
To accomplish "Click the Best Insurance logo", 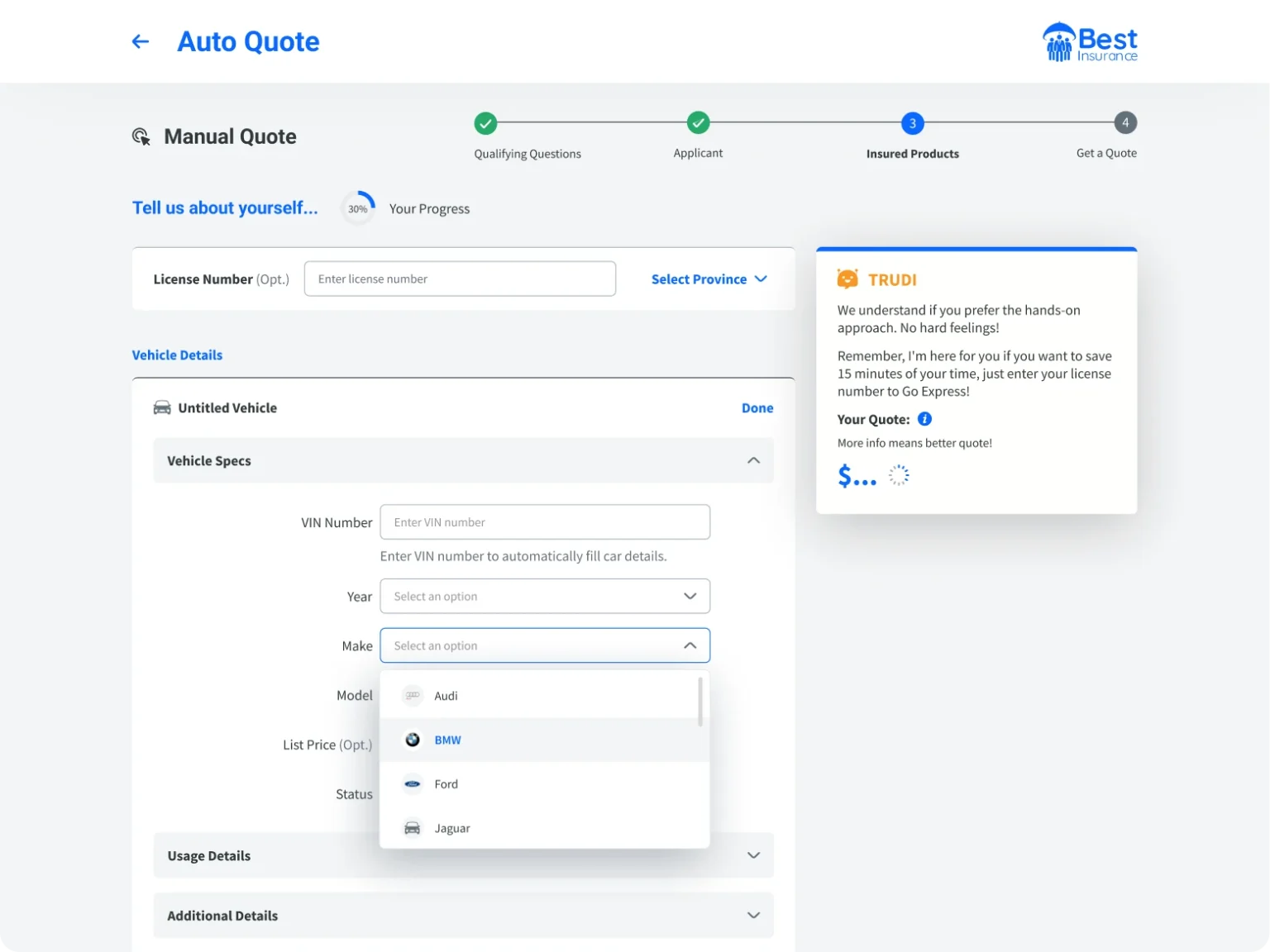I will (1090, 42).
